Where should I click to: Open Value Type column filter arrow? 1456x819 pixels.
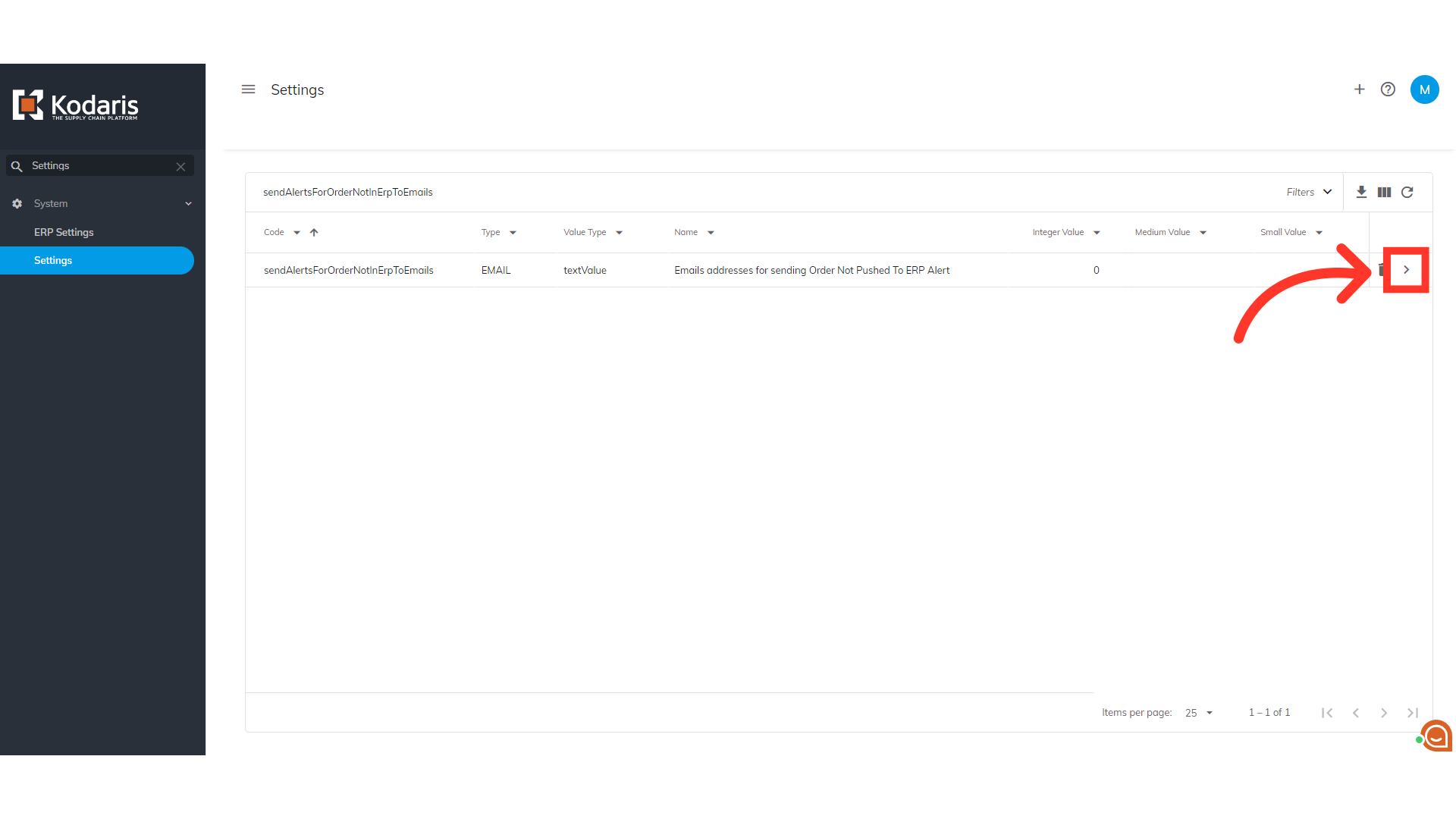(619, 233)
